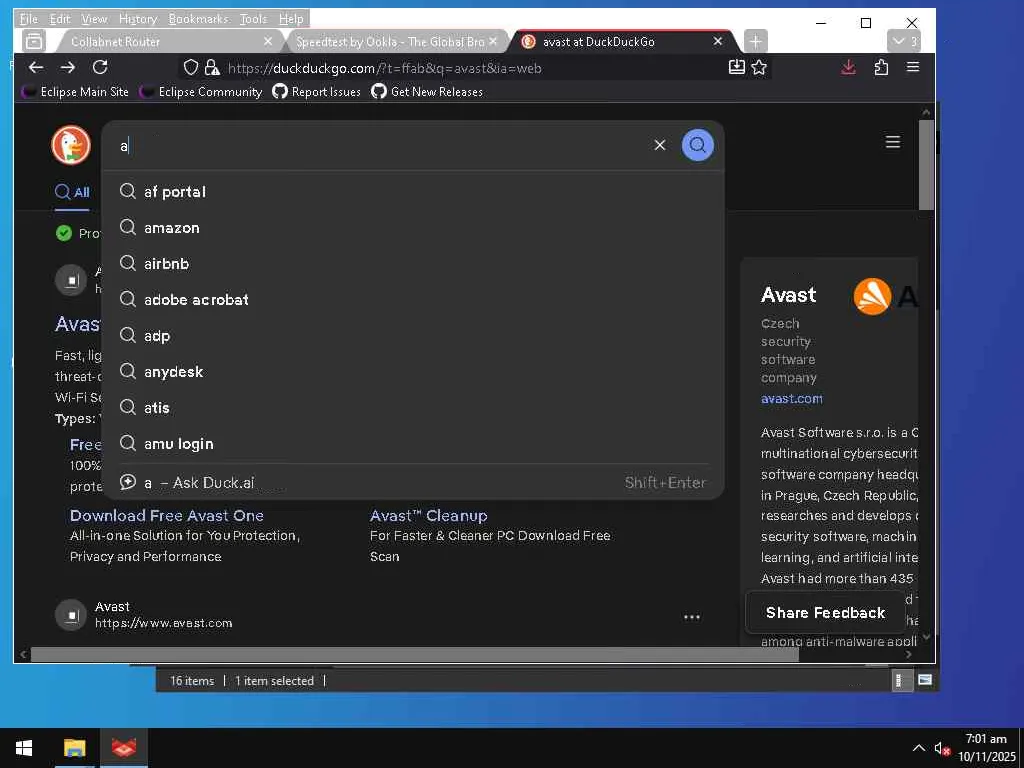This screenshot has height=768, width=1024.
Task: Open the three-dots menu for Avast result
Action: click(x=692, y=616)
